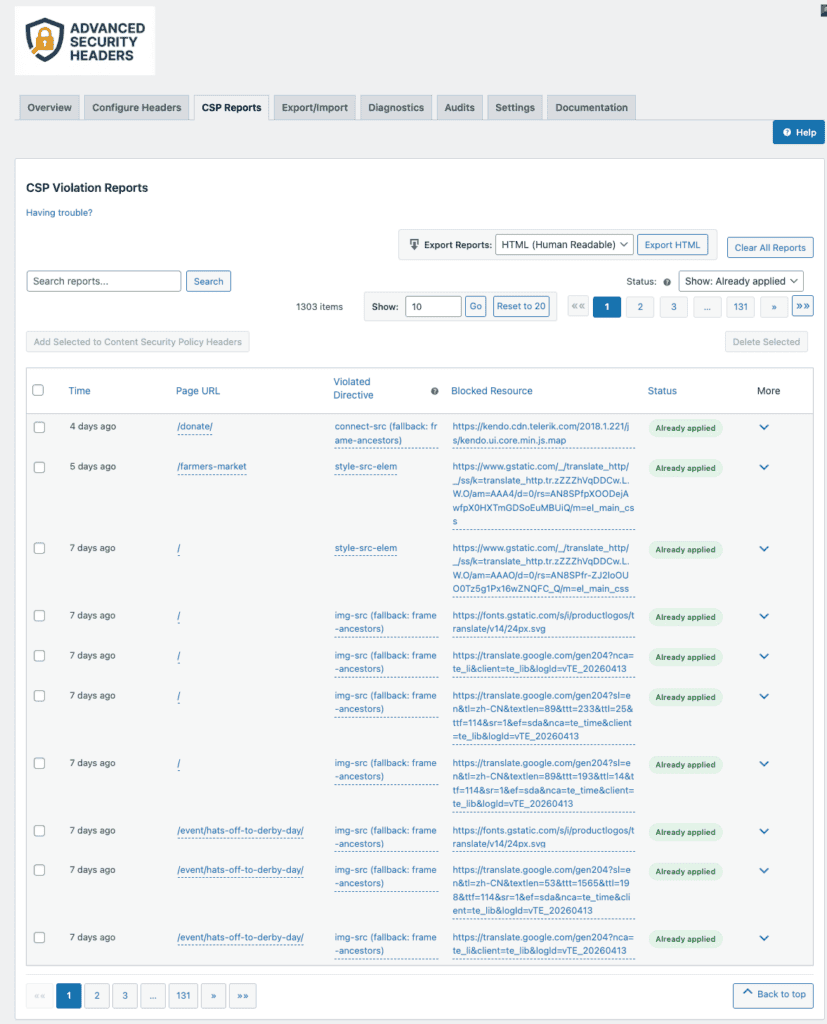Open the Show: Already applied status dropdown

coord(741,281)
